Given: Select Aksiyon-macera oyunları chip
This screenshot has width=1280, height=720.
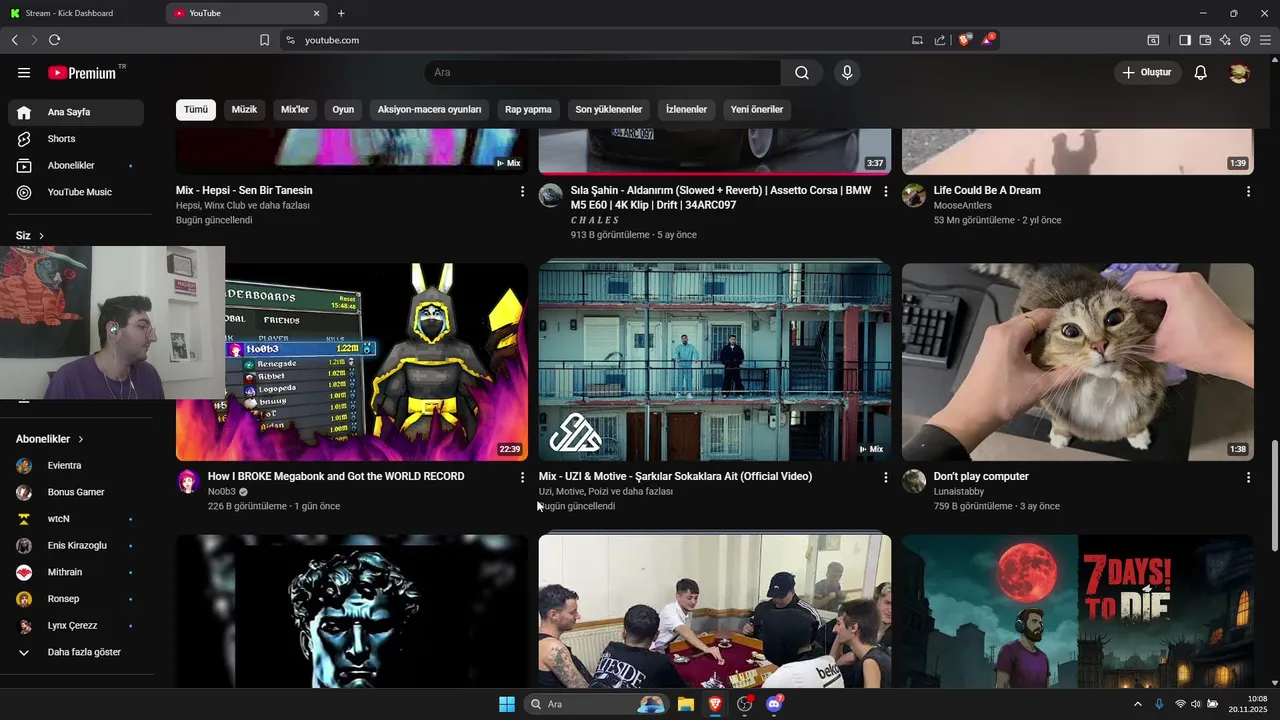Looking at the screenshot, I should 429,109.
